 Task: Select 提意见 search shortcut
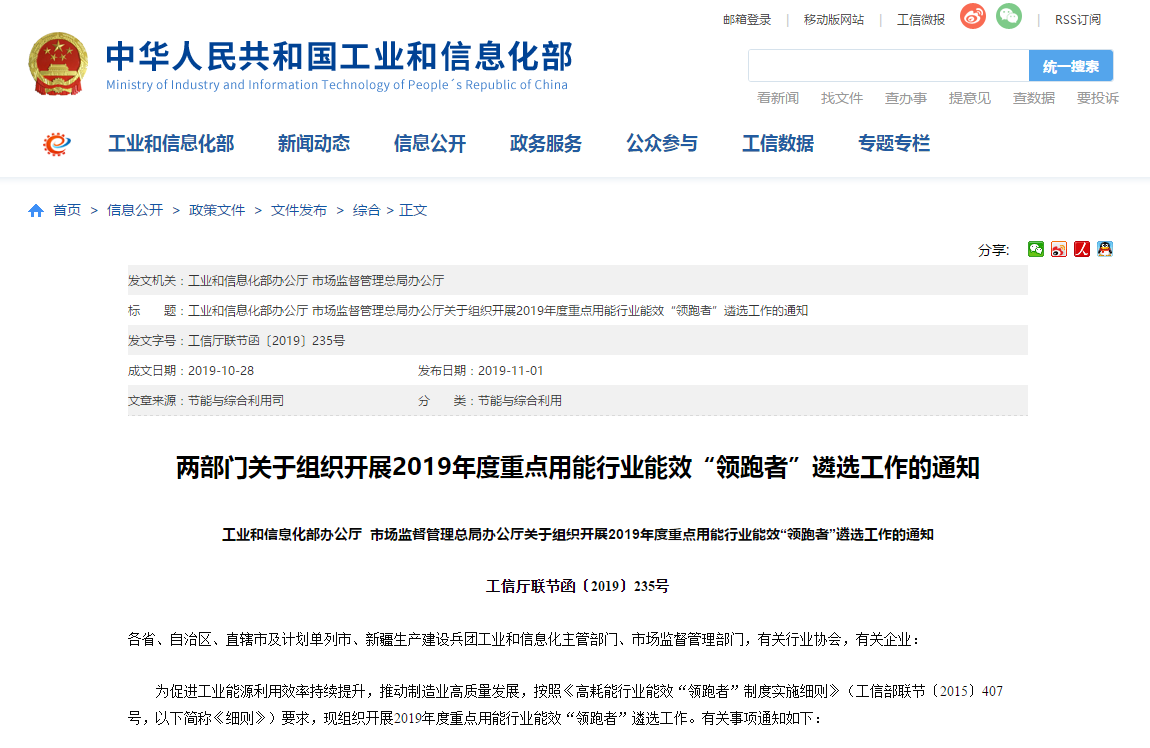970,98
